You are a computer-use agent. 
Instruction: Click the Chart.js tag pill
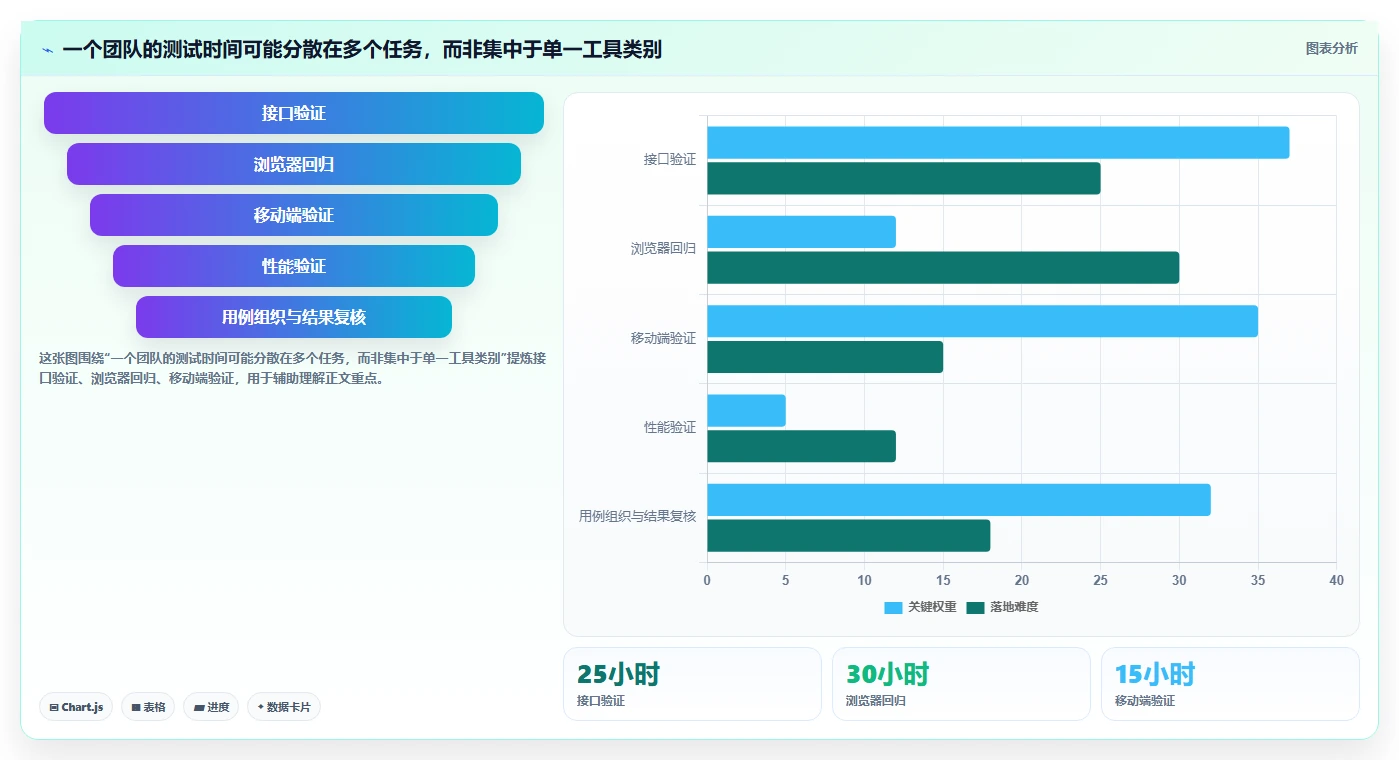click(x=76, y=707)
